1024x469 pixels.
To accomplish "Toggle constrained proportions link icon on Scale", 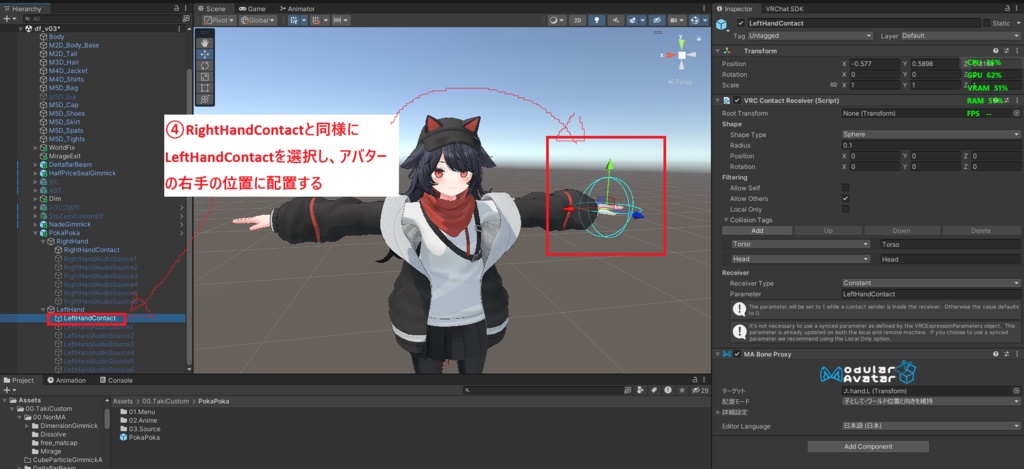I will pos(833,86).
